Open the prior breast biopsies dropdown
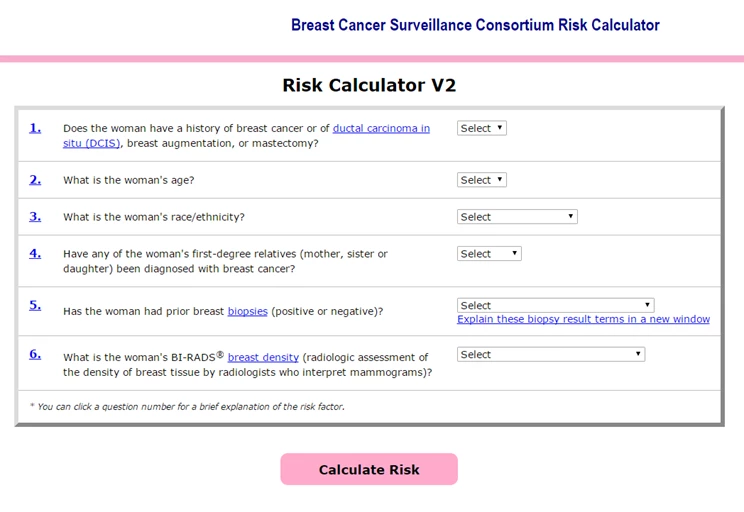 tap(555, 305)
